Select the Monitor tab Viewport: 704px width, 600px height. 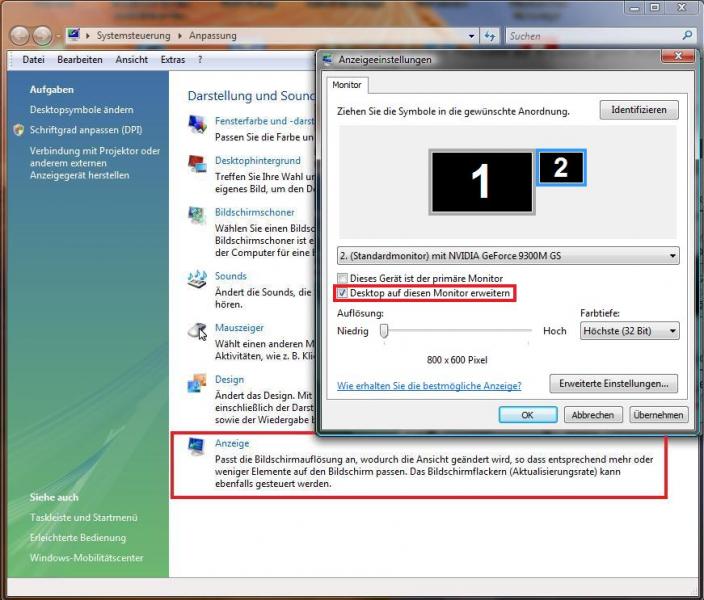347,85
